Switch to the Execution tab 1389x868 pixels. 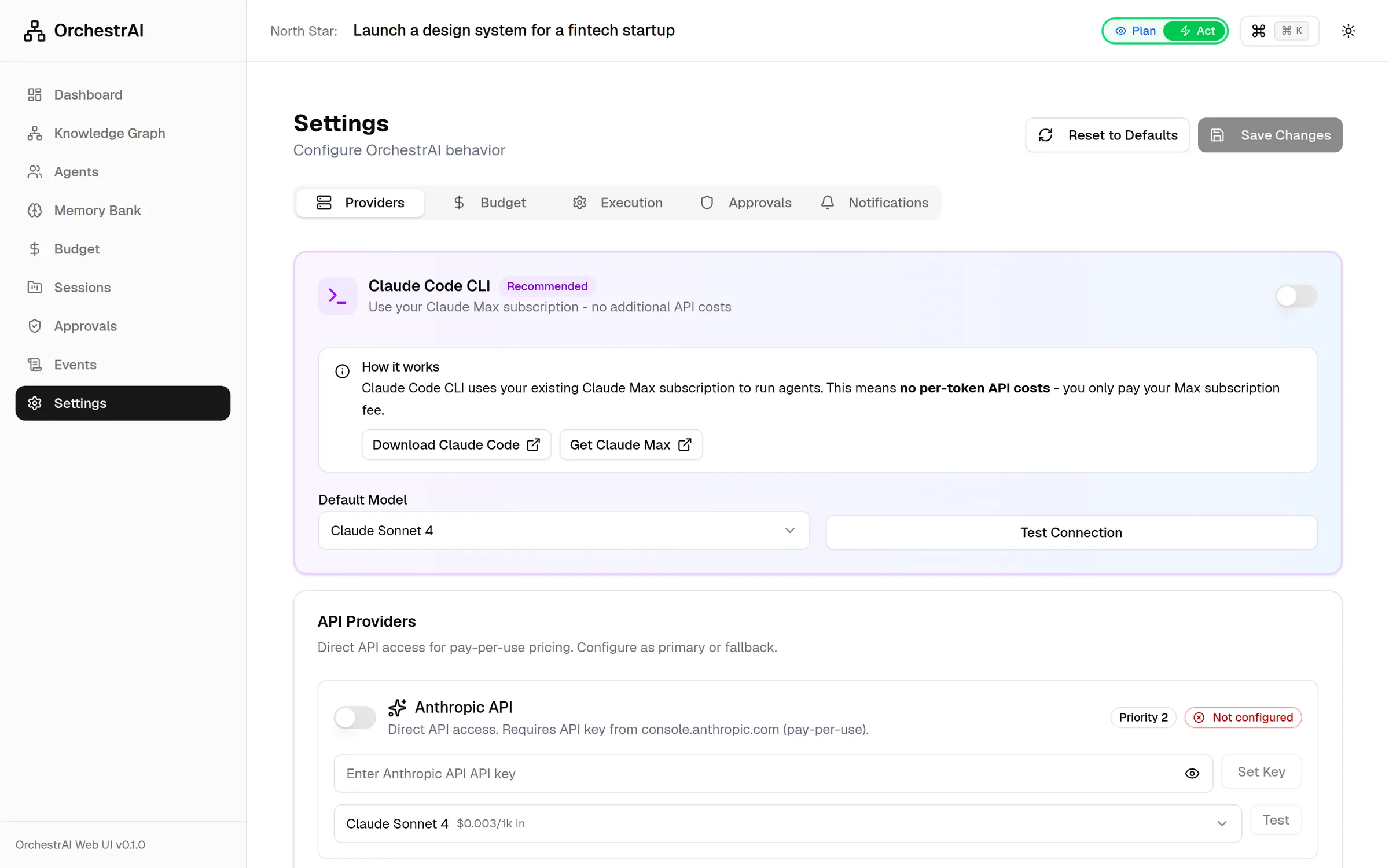click(618, 203)
